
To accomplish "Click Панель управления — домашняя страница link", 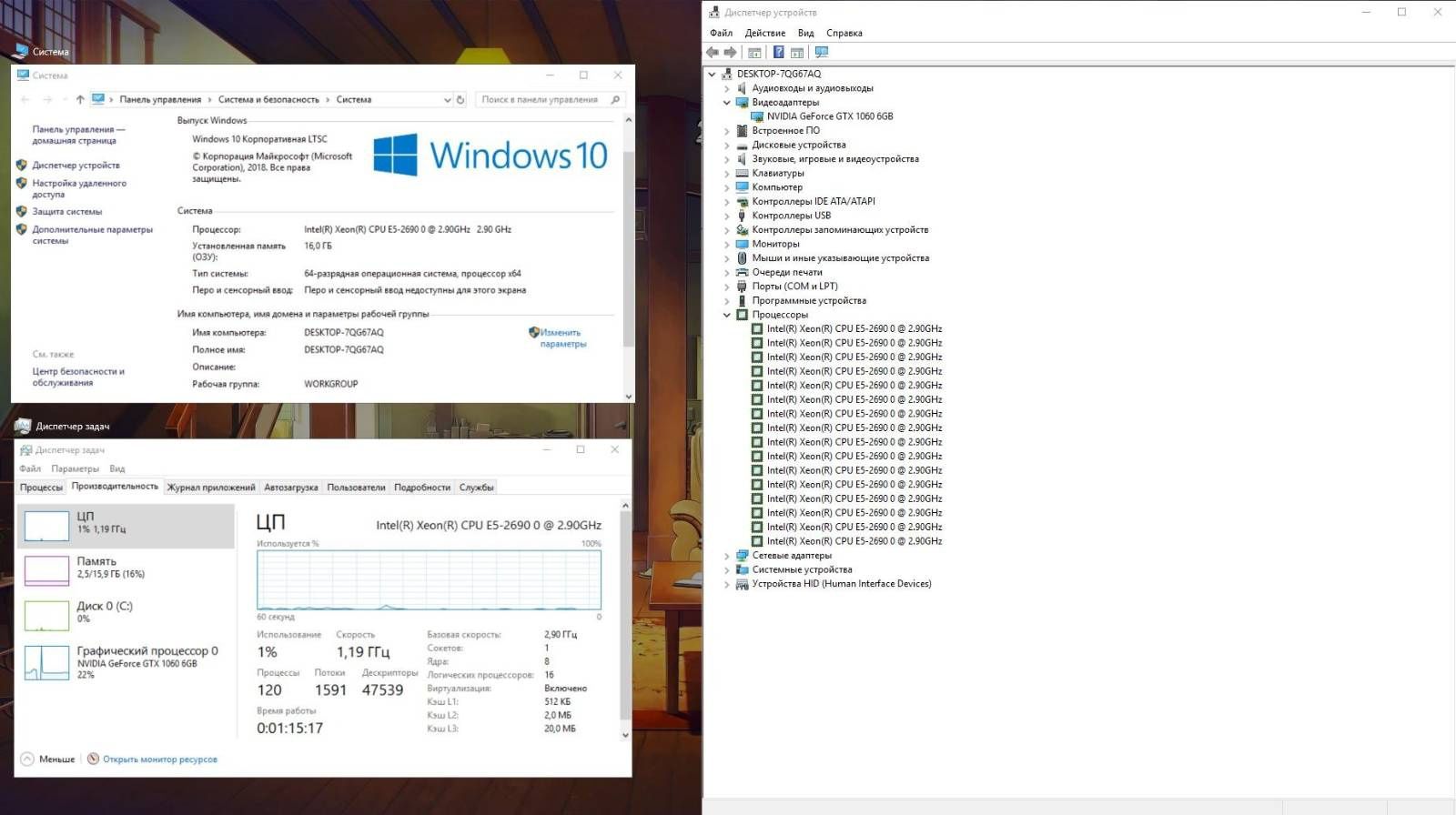I will [x=78, y=136].
